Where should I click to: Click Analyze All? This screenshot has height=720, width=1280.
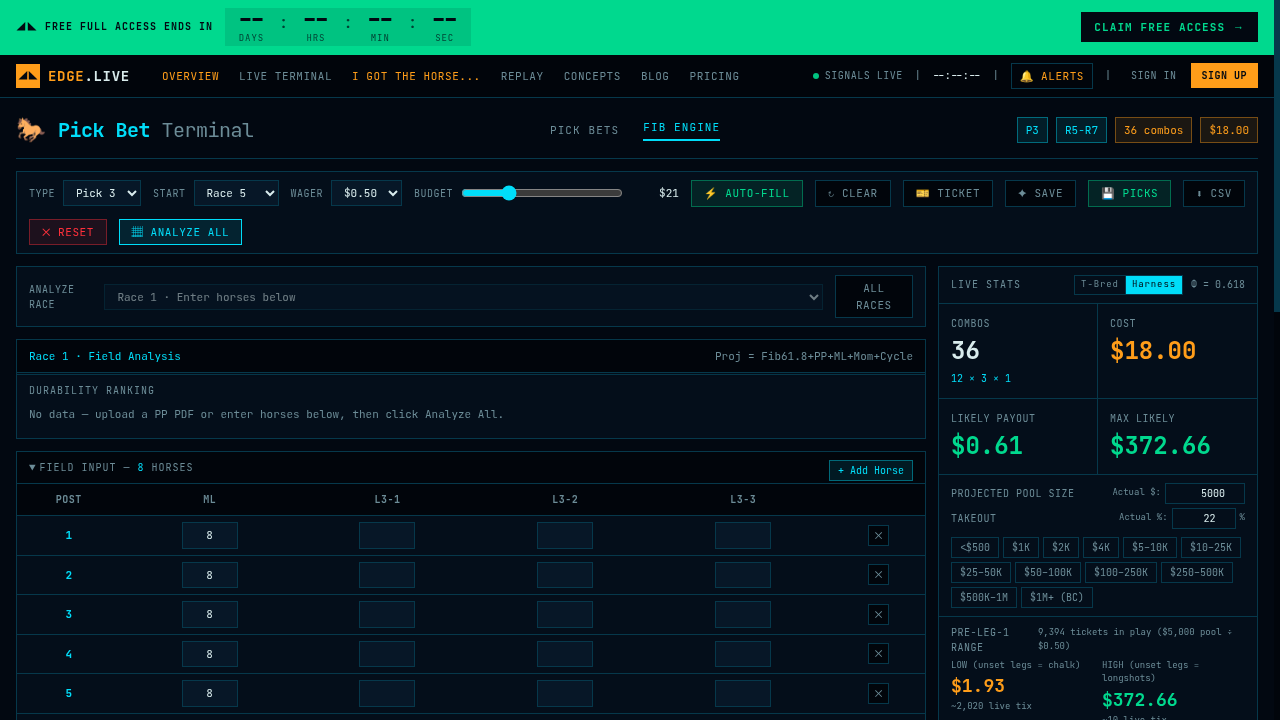180,232
